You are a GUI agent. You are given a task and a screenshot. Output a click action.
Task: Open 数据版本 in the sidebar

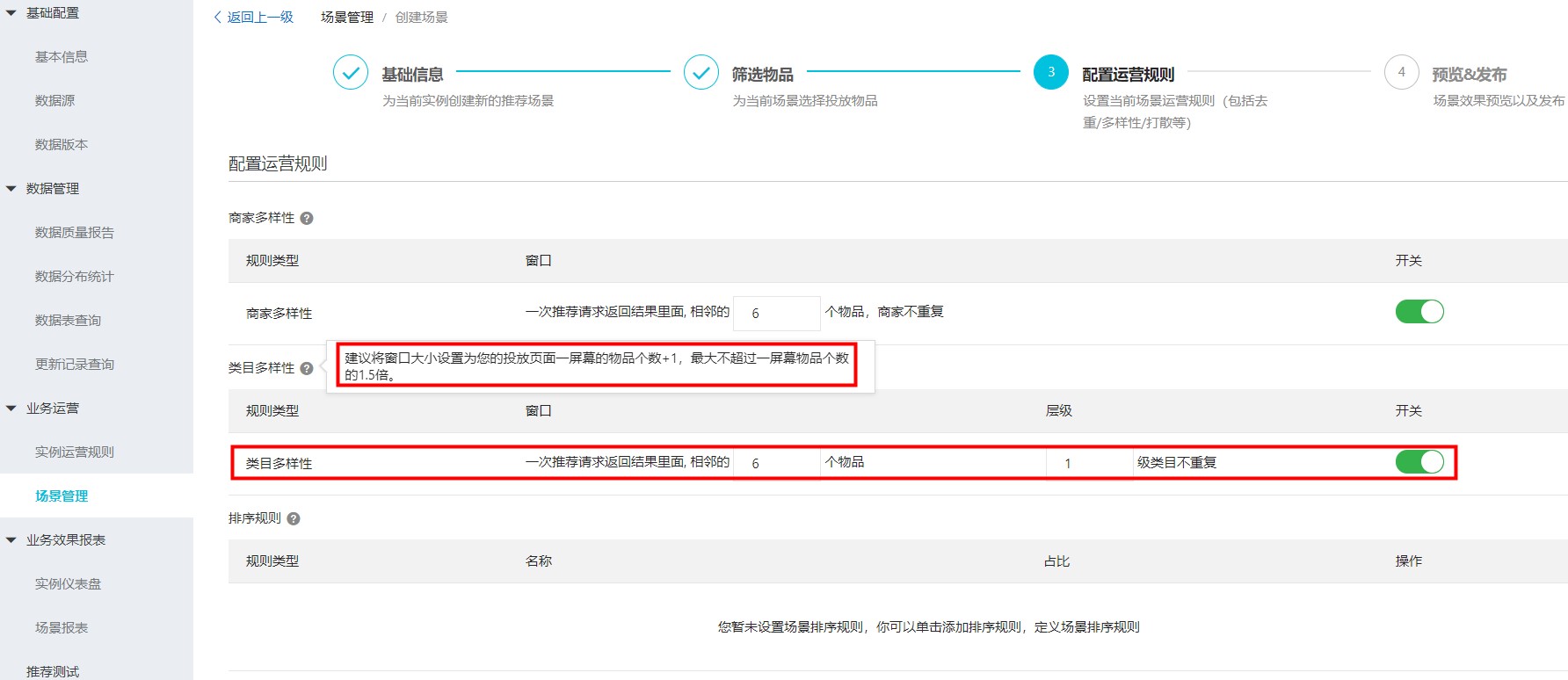[62, 145]
